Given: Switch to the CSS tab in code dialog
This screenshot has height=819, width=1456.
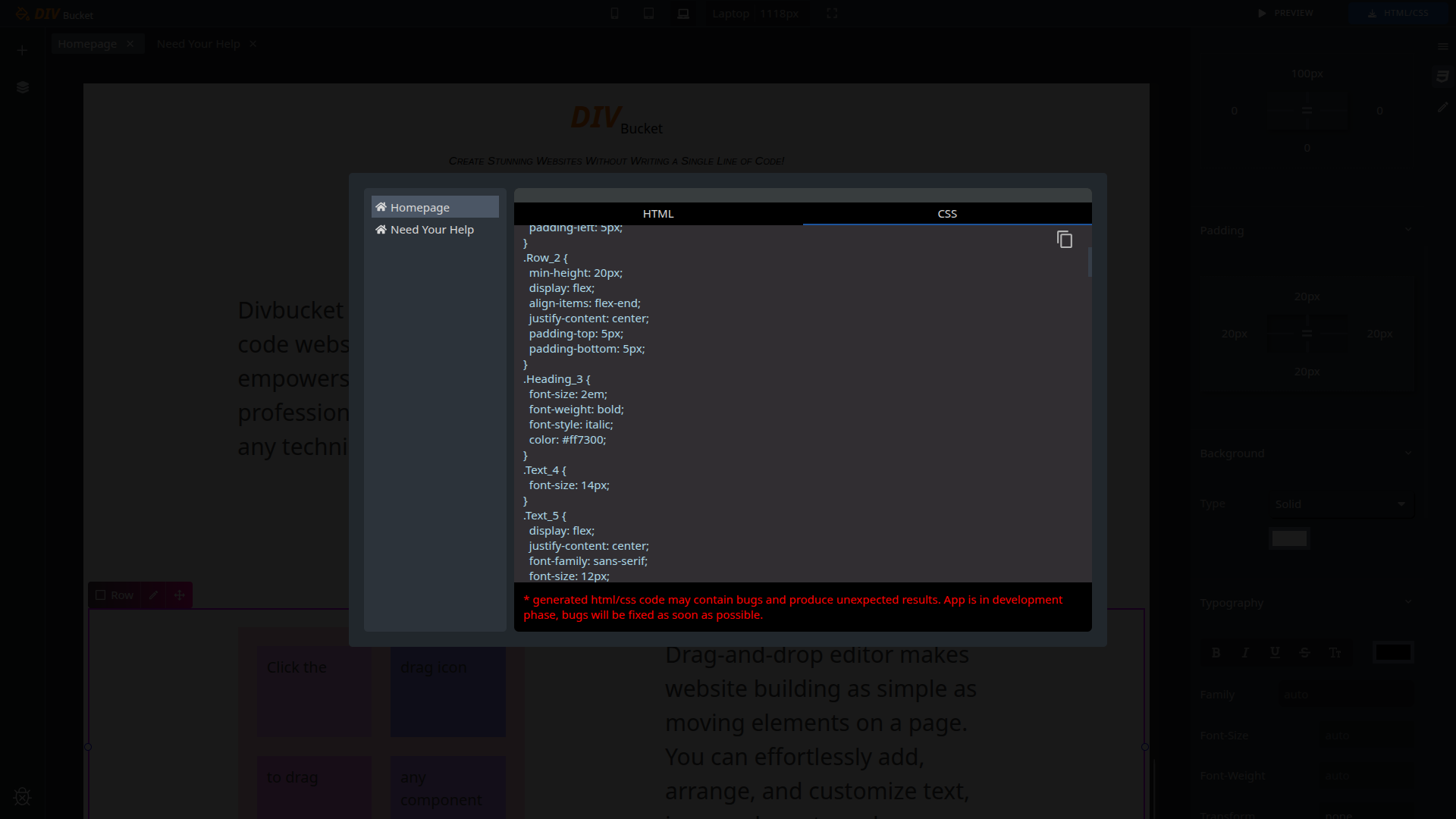Looking at the screenshot, I should [947, 214].
